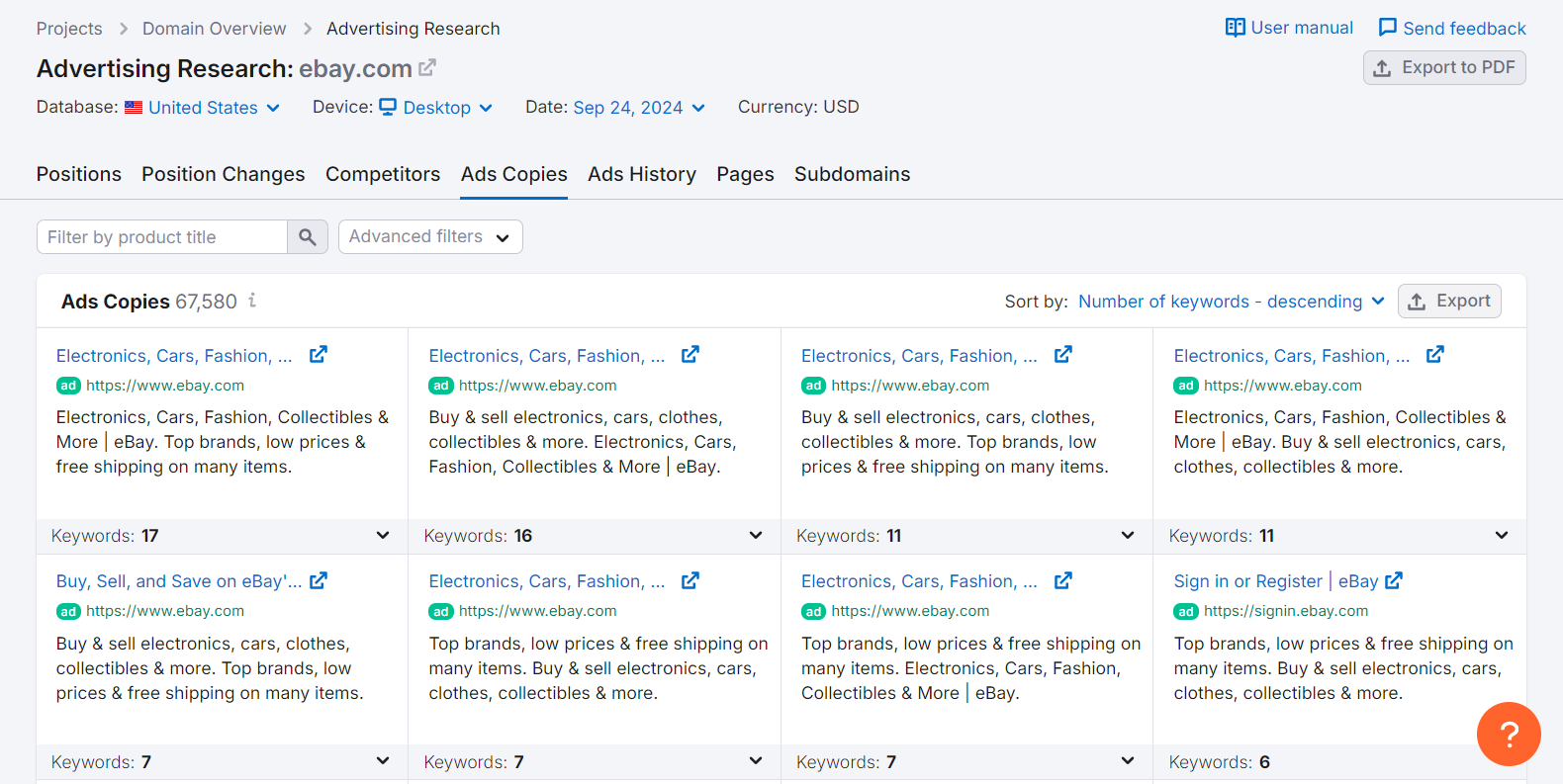Click the 'Filter by product title' input field
Viewport: 1563px width, 784px height.
pyautogui.click(x=162, y=237)
